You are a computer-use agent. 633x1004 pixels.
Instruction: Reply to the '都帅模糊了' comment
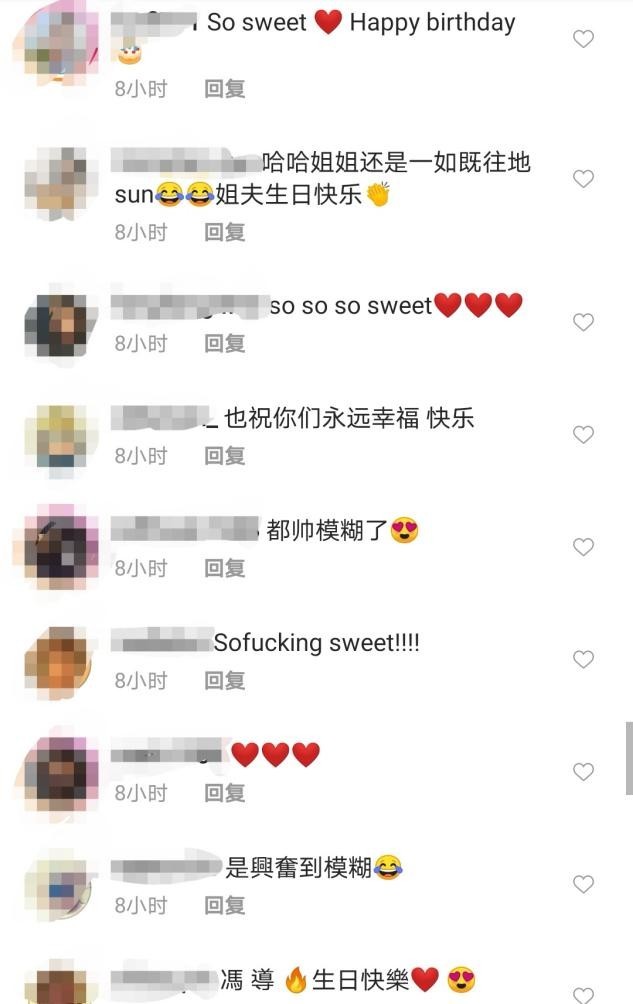[225, 569]
